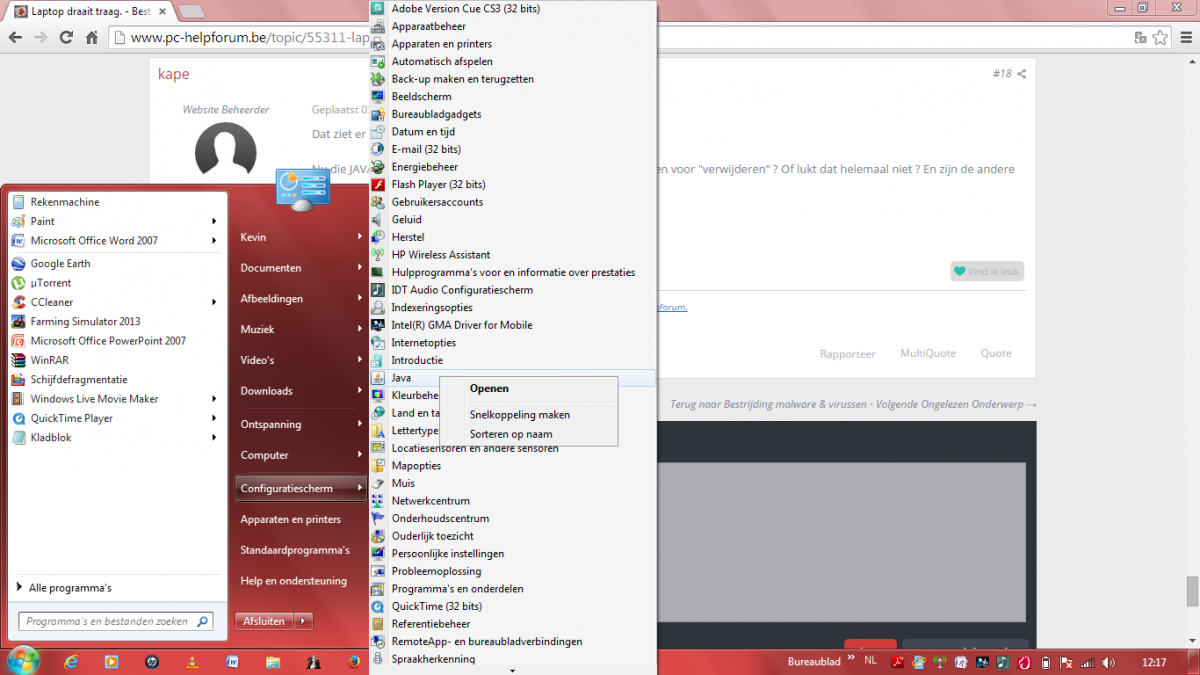Click the NL language indicator
Image resolution: width=1200 pixels, height=675 pixels.
(x=871, y=660)
